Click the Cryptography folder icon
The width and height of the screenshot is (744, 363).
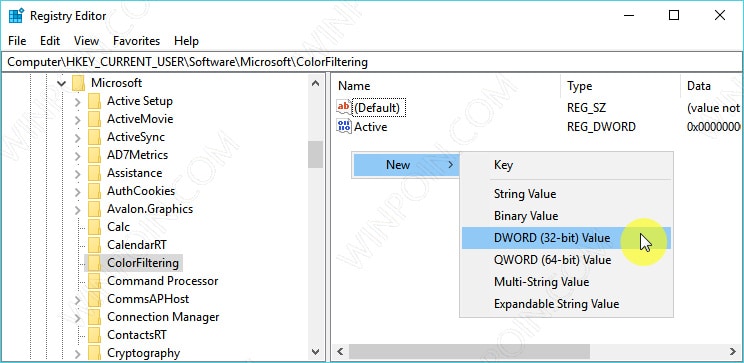point(94,353)
